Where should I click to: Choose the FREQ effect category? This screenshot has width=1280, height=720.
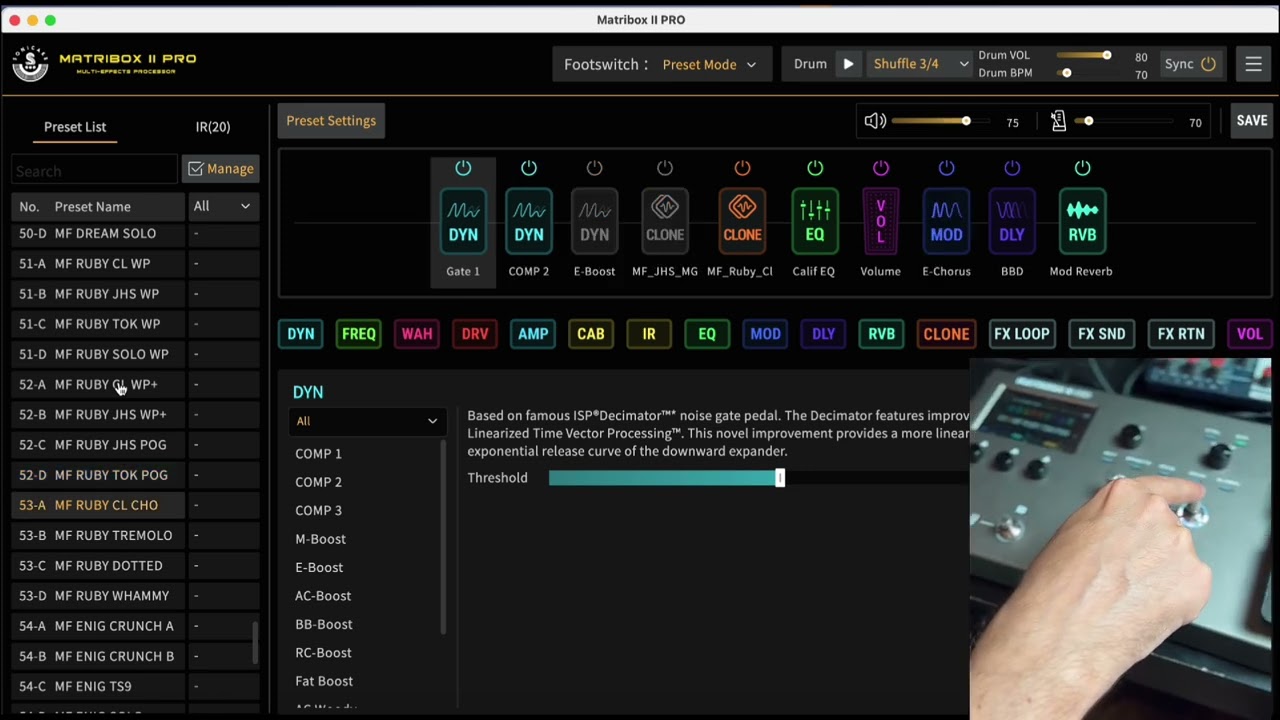[x=359, y=334]
